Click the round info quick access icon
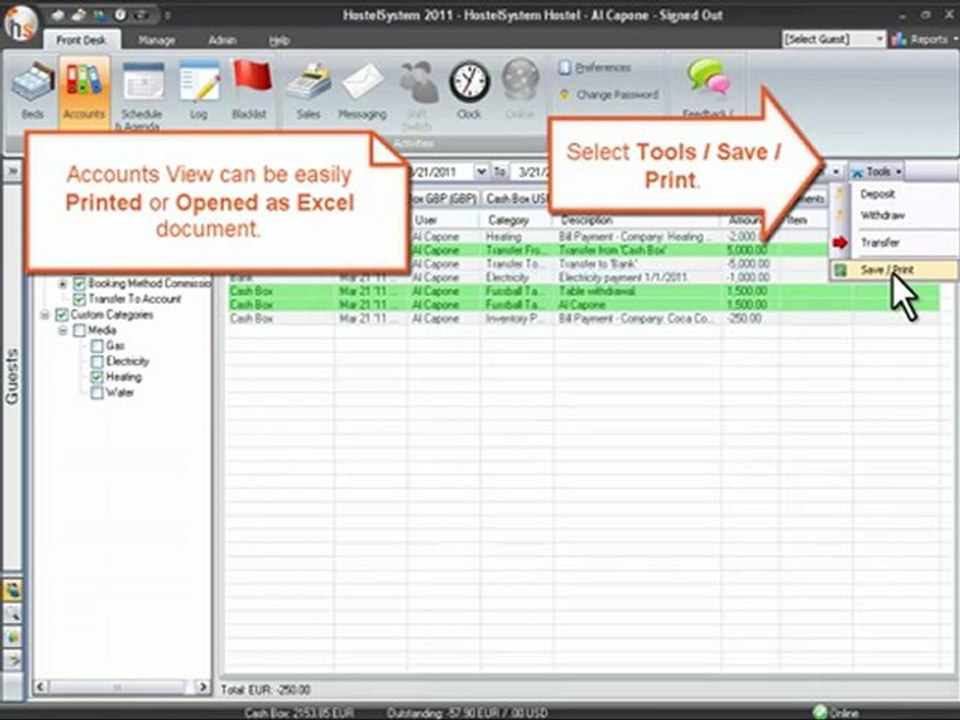Screen dimensions: 960x720 [120, 15]
